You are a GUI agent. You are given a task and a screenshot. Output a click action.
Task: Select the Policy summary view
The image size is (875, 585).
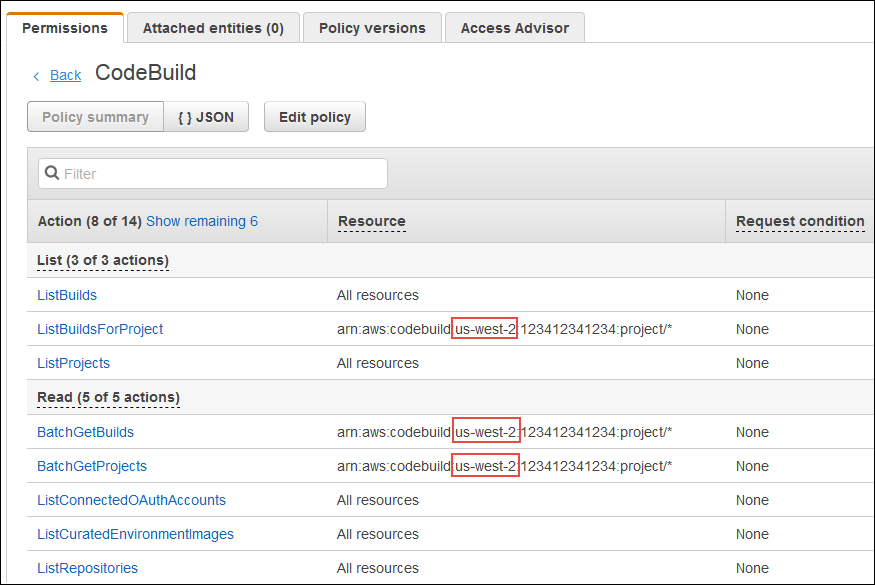95,116
